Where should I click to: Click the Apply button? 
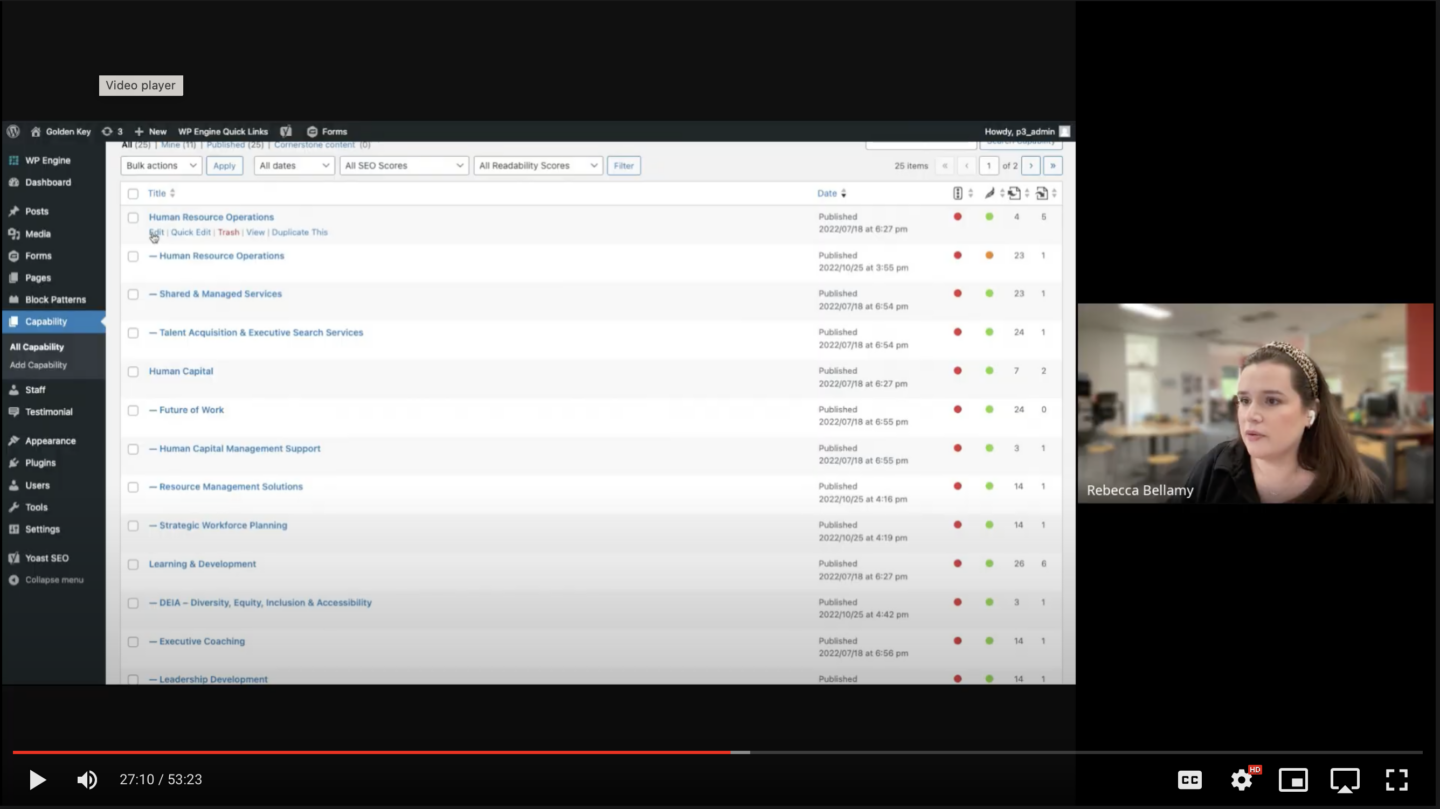click(x=224, y=166)
